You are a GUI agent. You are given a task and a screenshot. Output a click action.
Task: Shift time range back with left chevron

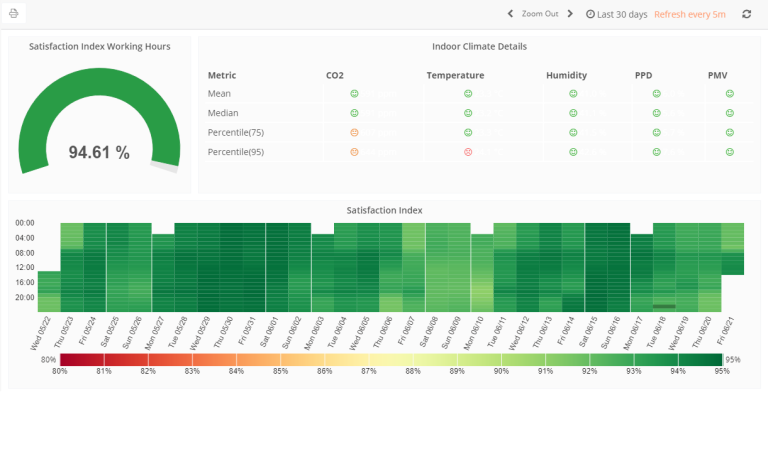(x=510, y=14)
